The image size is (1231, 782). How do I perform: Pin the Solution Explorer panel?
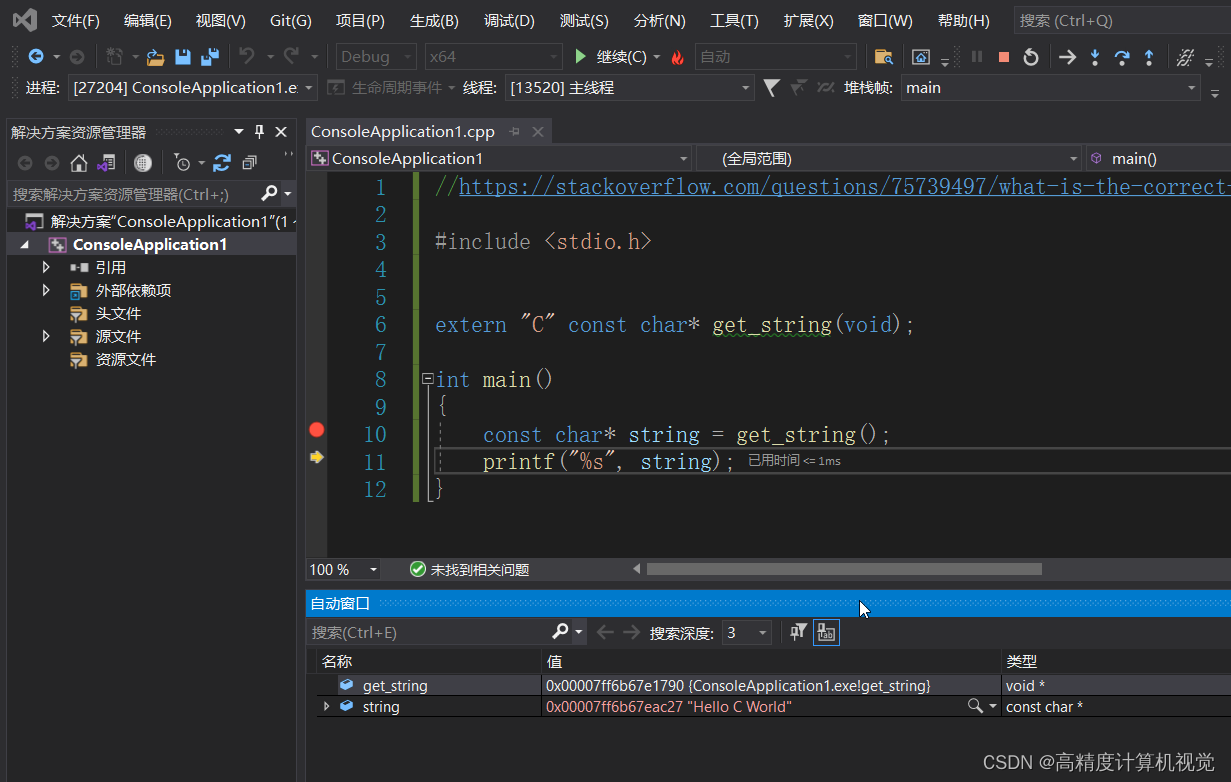[260, 131]
